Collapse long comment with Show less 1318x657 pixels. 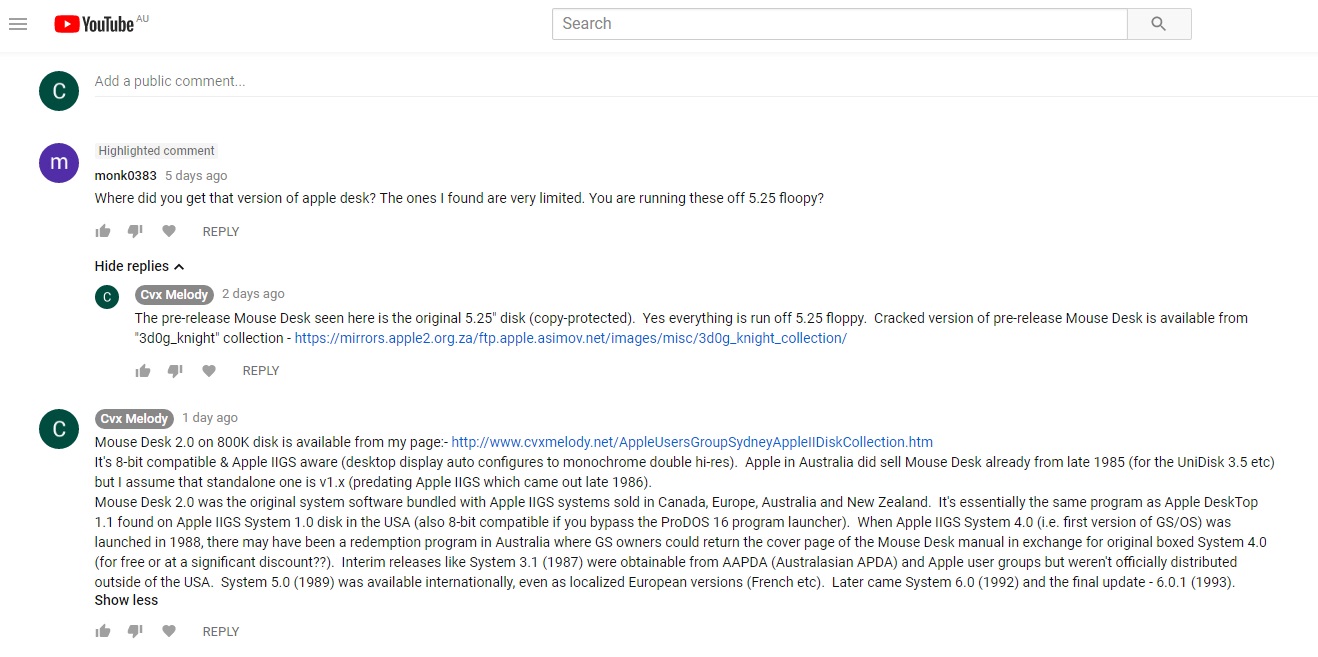(126, 600)
